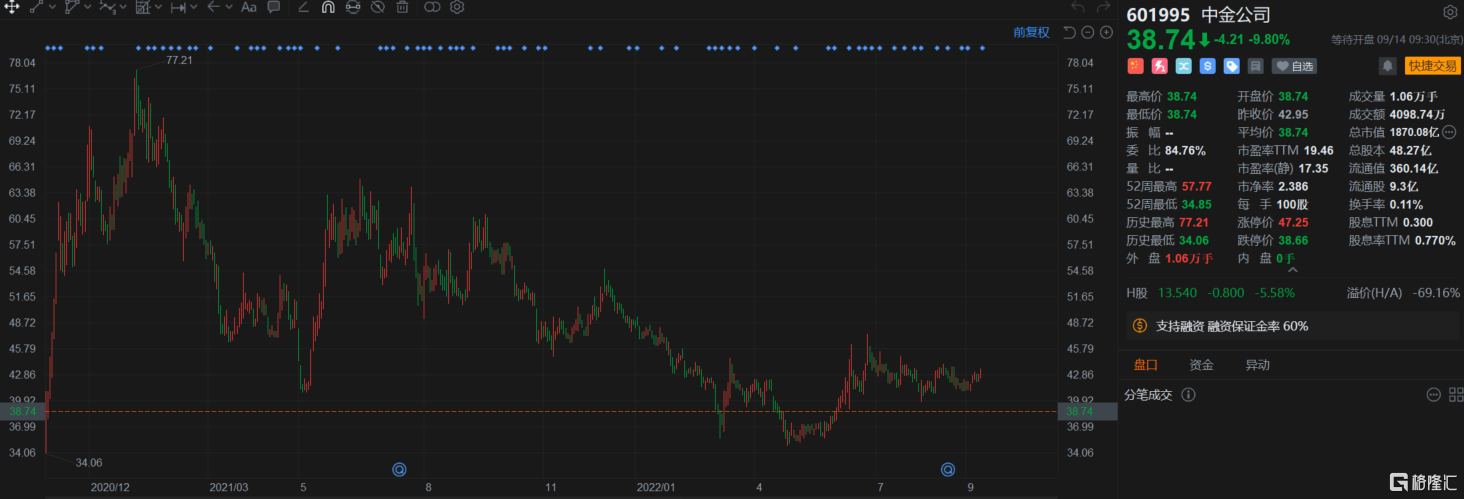Click the blue dollar sign icon
This screenshot has width=1464, height=499.
tap(1208, 66)
